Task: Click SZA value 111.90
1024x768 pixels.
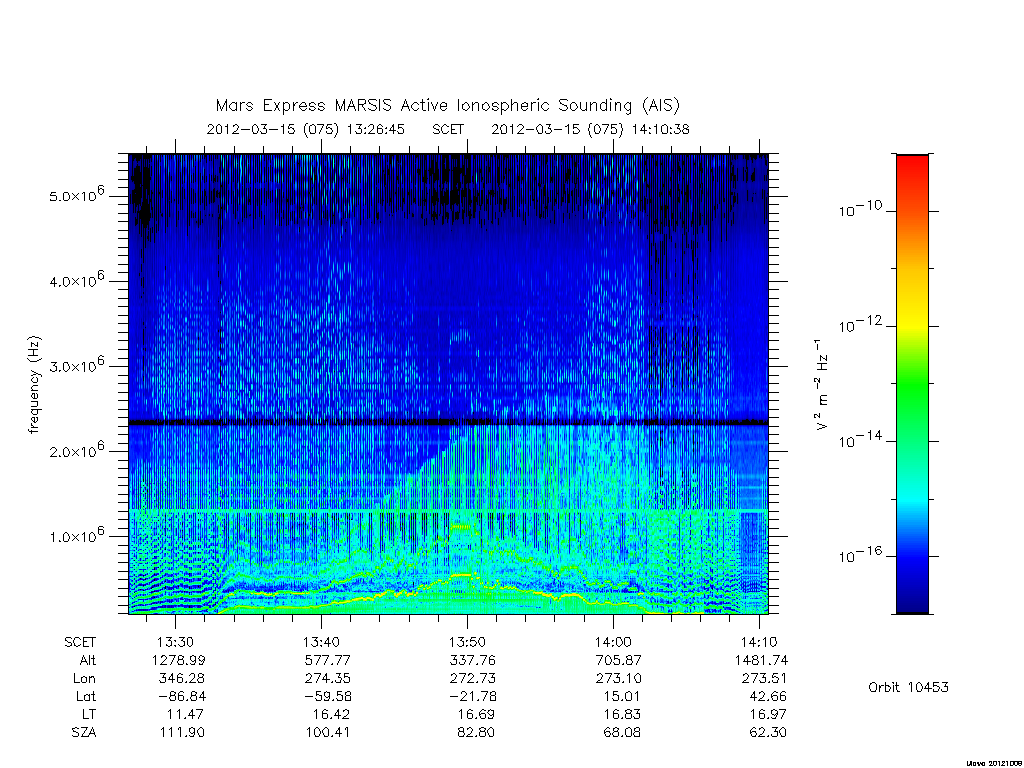Action: tap(182, 732)
